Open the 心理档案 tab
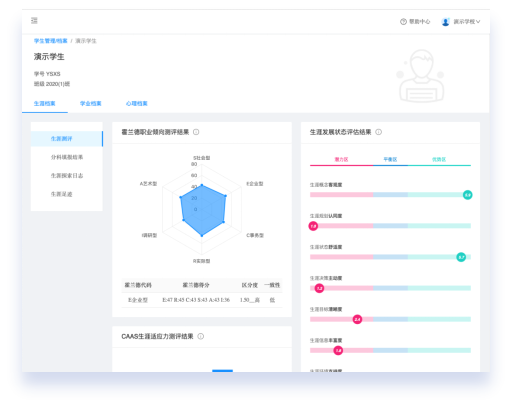This screenshot has width=514, height=409. click(x=137, y=104)
